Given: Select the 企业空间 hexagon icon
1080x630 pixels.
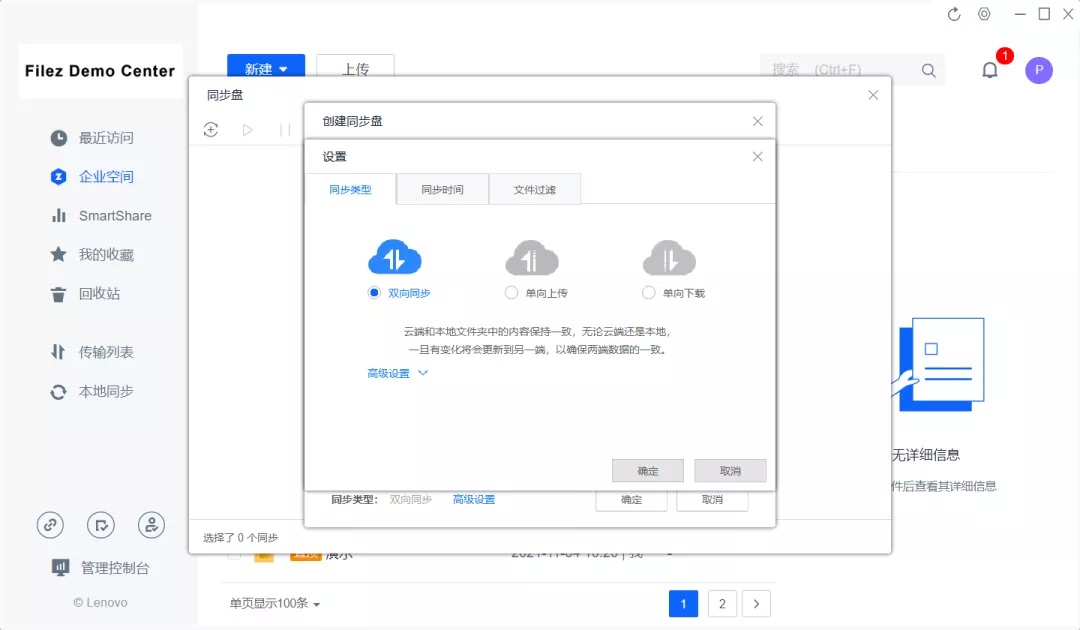Looking at the screenshot, I should tap(59, 177).
